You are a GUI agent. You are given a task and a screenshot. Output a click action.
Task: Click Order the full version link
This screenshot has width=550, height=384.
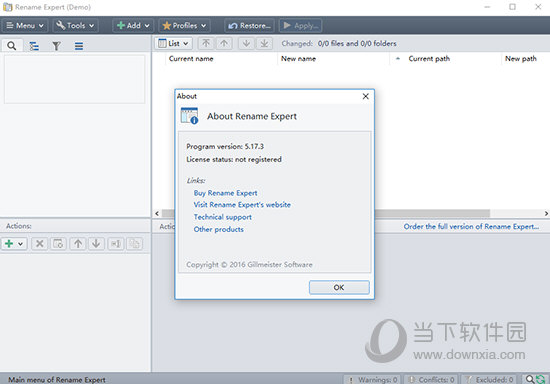(x=471, y=227)
